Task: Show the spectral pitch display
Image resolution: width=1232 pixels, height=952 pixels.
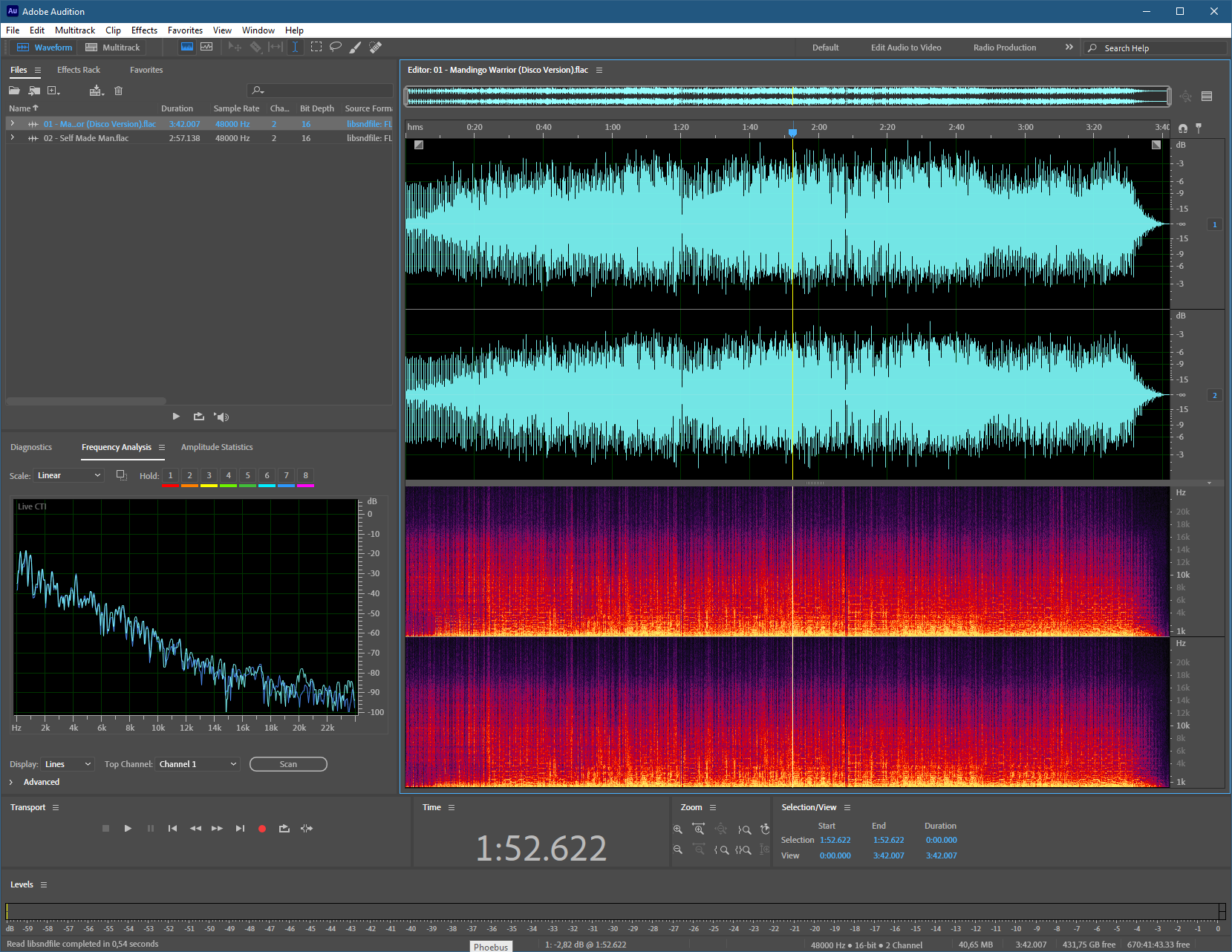Action: point(206,47)
